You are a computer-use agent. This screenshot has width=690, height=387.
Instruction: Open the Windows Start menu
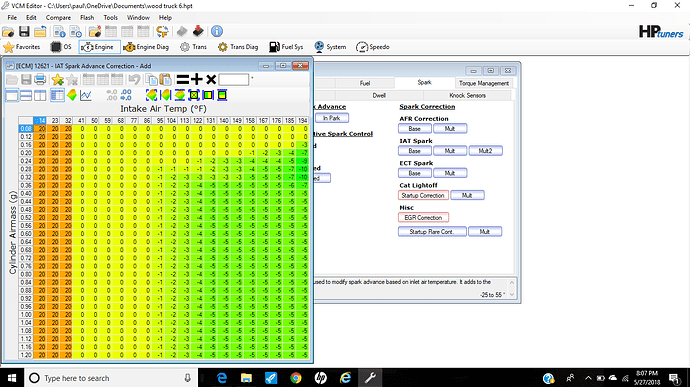(12, 378)
